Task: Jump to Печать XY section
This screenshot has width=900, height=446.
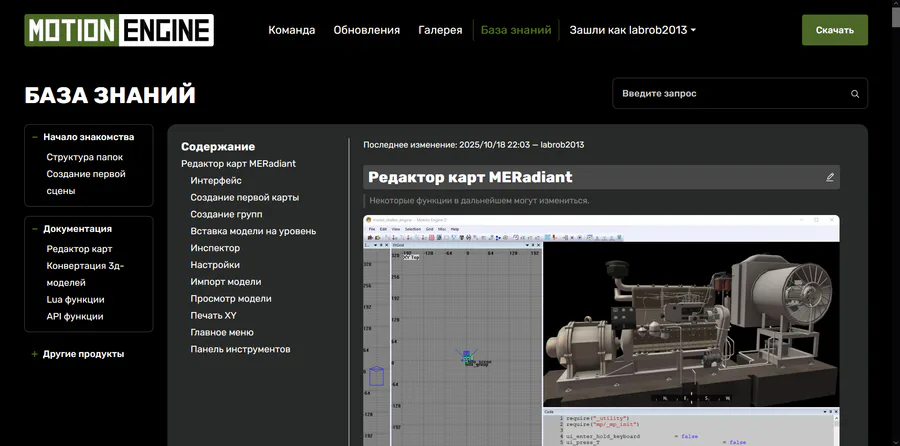Action: coord(213,316)
